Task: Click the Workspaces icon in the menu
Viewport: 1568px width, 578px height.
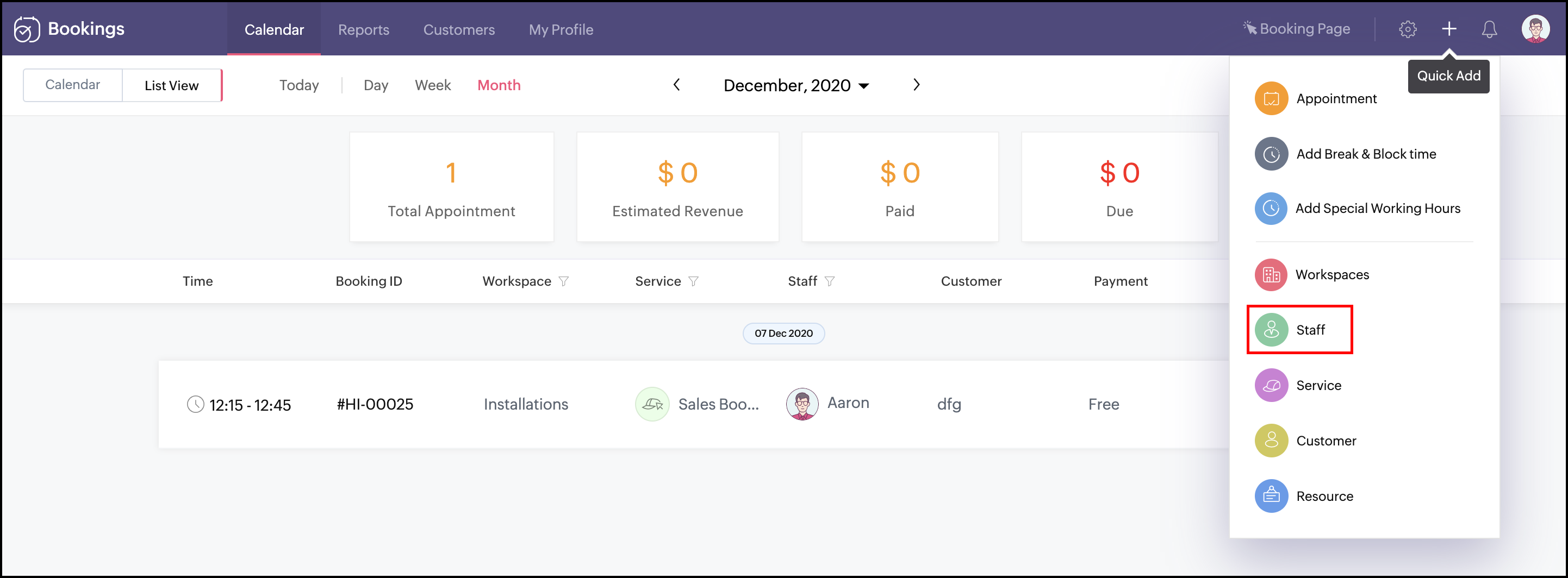Action: [x=1271, y=275]
